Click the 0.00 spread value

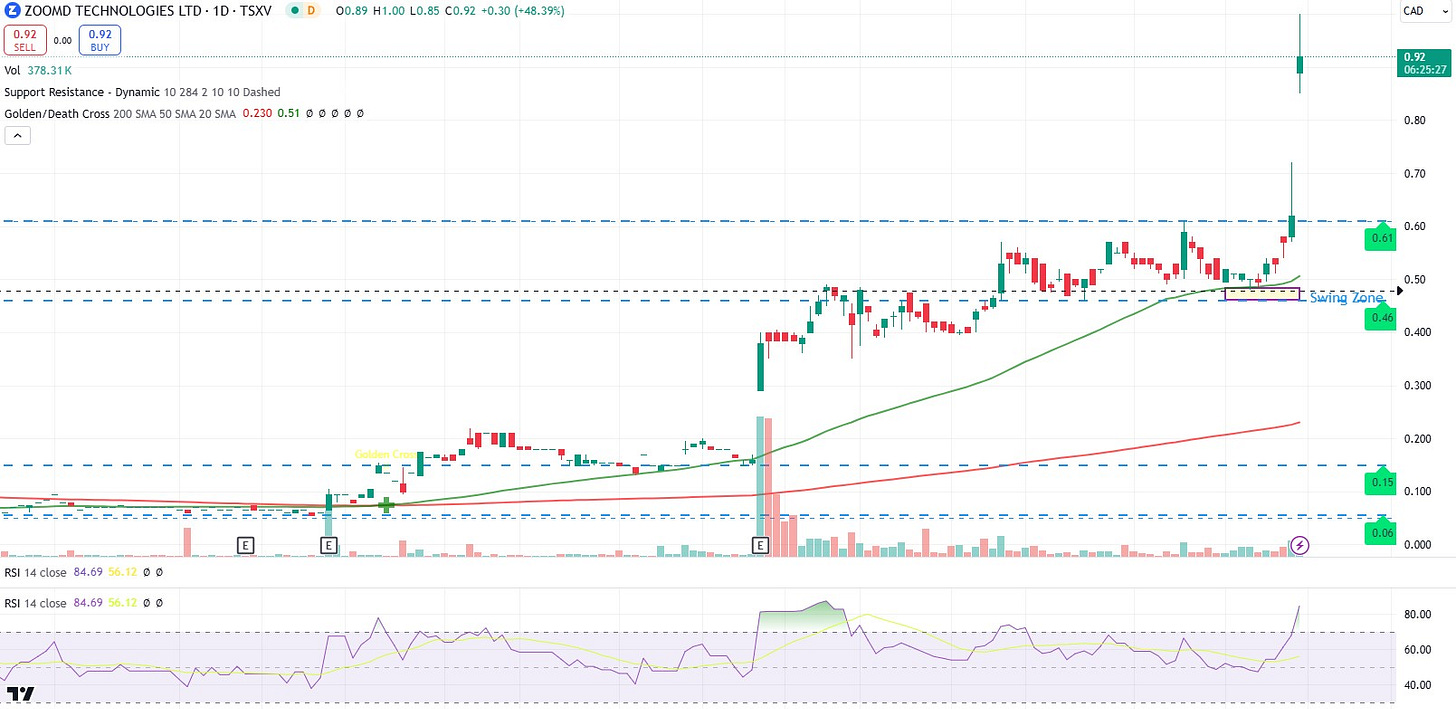pos(62,41)
